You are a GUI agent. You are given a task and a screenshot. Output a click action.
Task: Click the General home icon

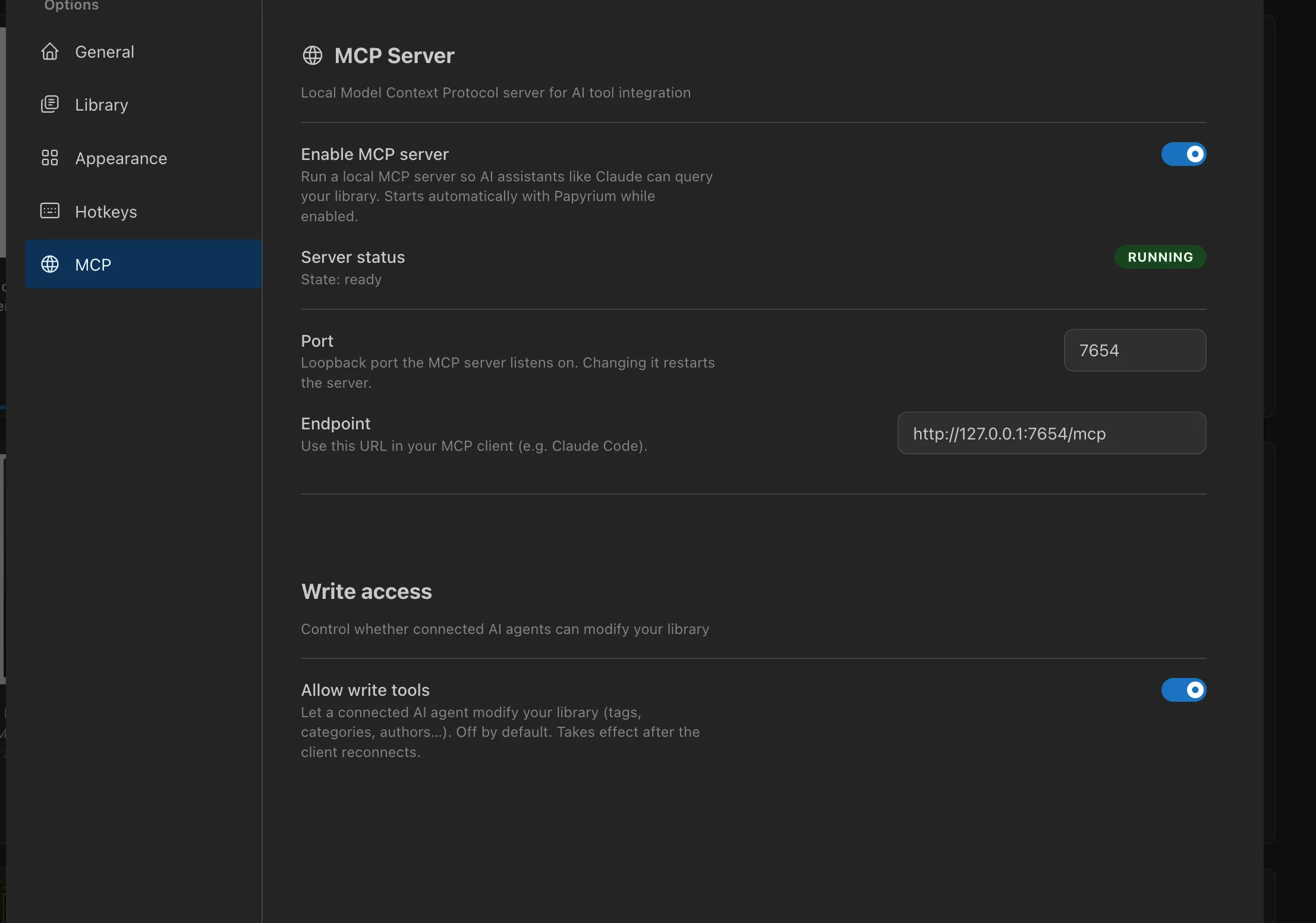point(50,52)
